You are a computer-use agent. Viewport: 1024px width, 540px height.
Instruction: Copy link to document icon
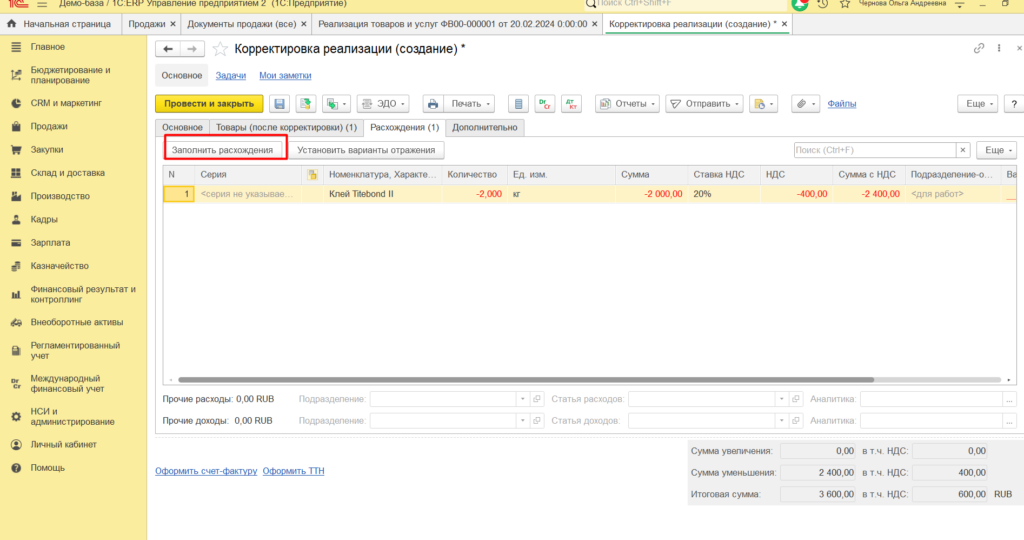tap(978, 48)
